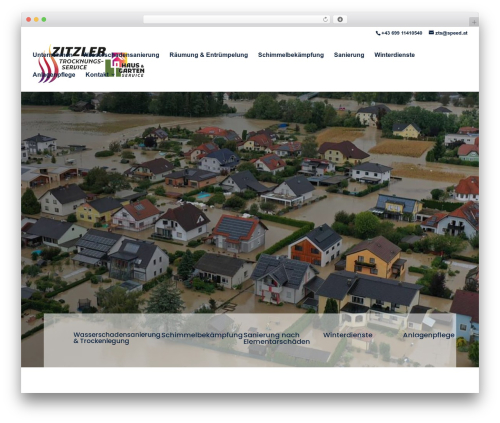Open the Sanierung menu item
Screen dimensions: 500x423
pyautogui.click(x=349, y=55)
